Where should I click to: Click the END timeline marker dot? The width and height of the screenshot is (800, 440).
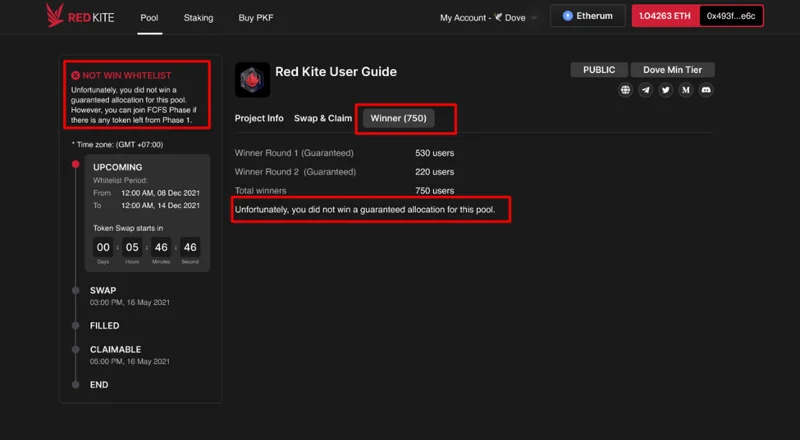(x=76, y=385)
